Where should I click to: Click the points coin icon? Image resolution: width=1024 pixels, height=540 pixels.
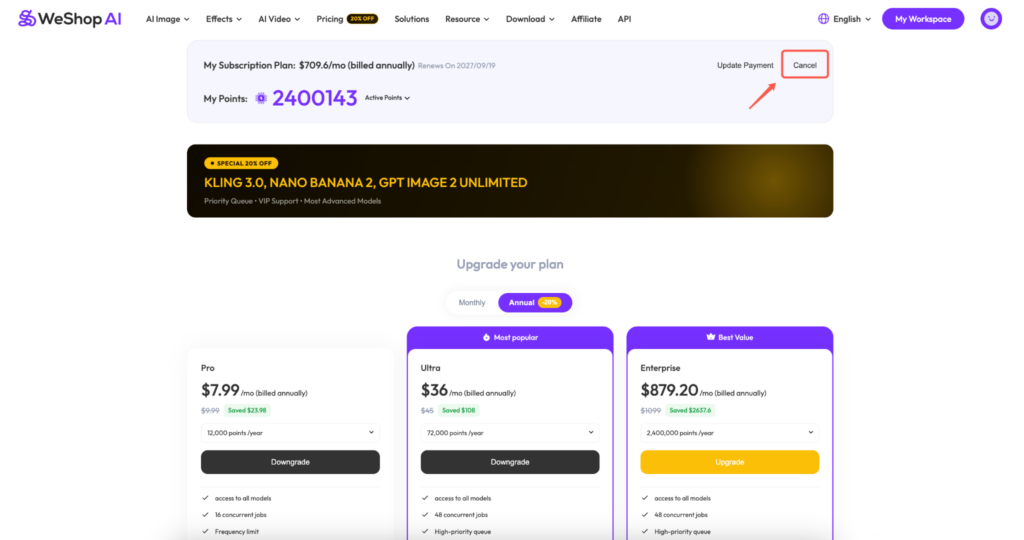point(261,98)
